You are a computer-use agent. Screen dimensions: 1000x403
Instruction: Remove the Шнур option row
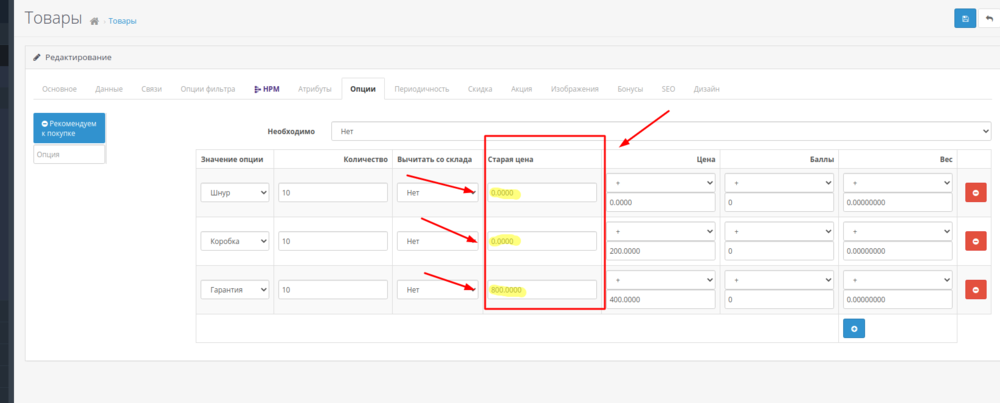point(975,192)
